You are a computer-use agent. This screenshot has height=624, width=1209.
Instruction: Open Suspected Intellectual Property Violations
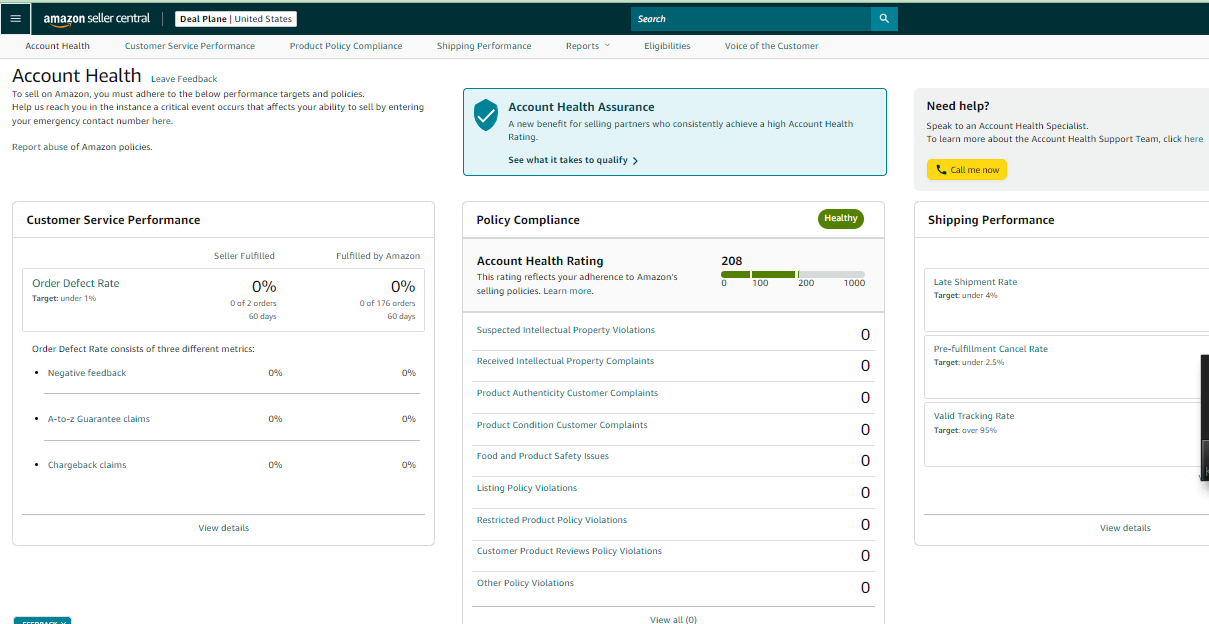566,330
